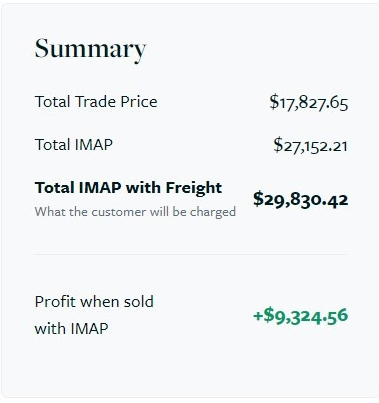Click the bold $29,830.42 amount

[301, 199]
